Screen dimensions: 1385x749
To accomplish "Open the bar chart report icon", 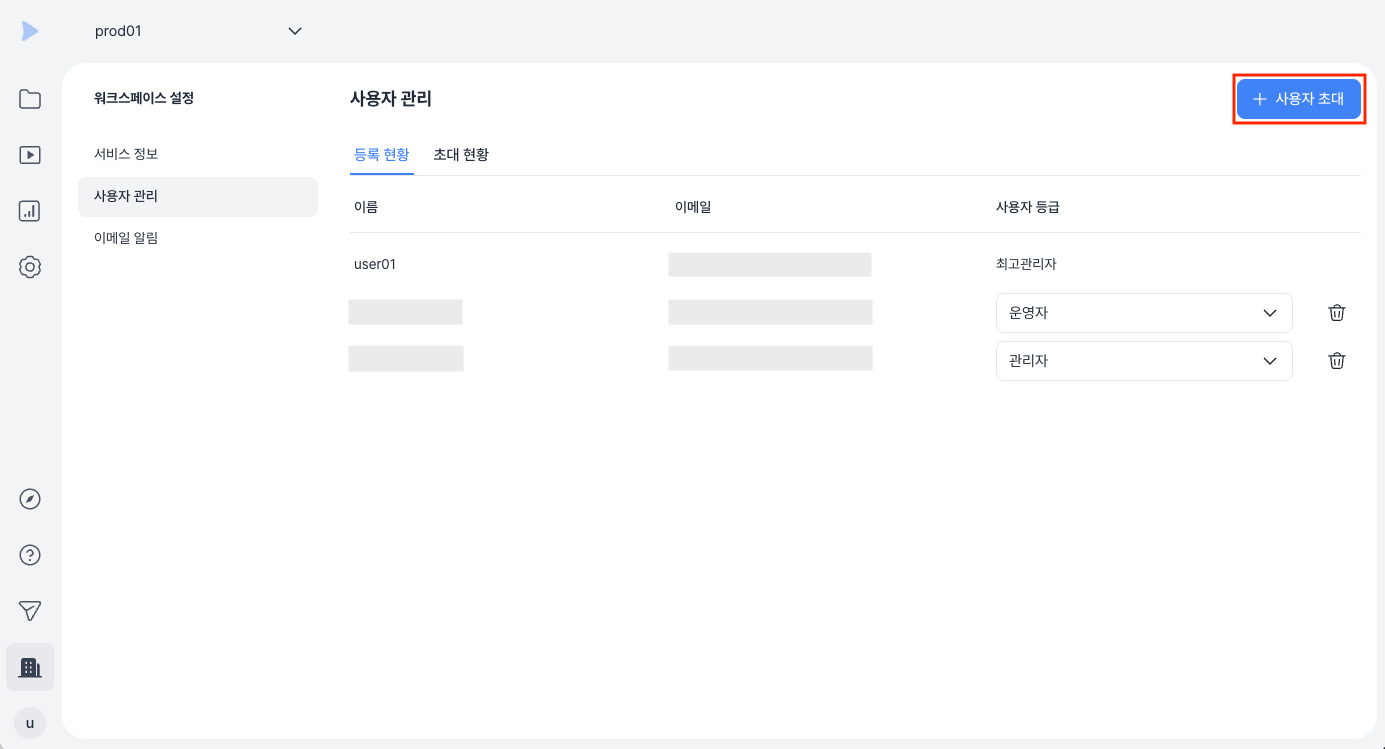I will (x=30, y=211).
